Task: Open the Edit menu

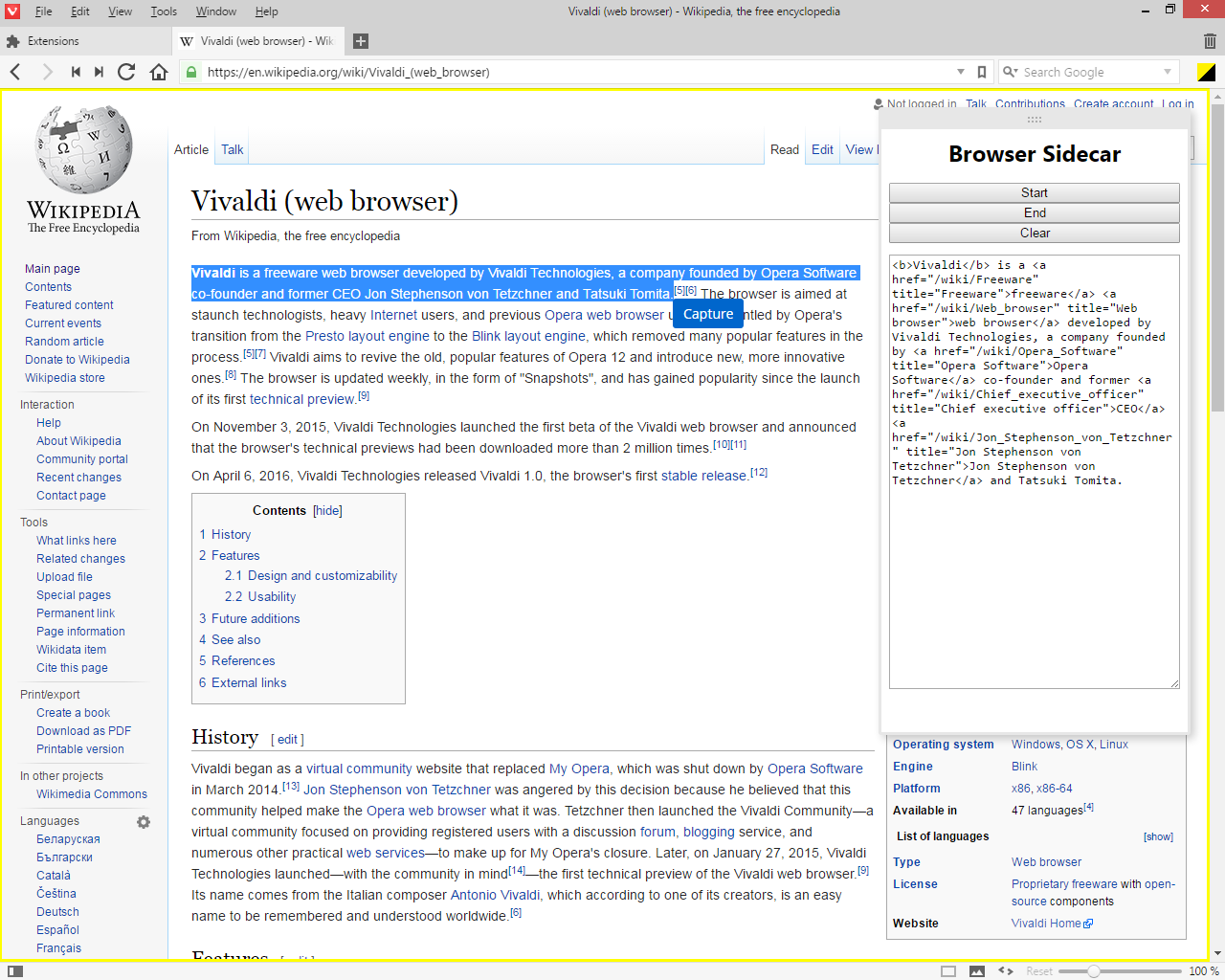Action: [80, 11]
